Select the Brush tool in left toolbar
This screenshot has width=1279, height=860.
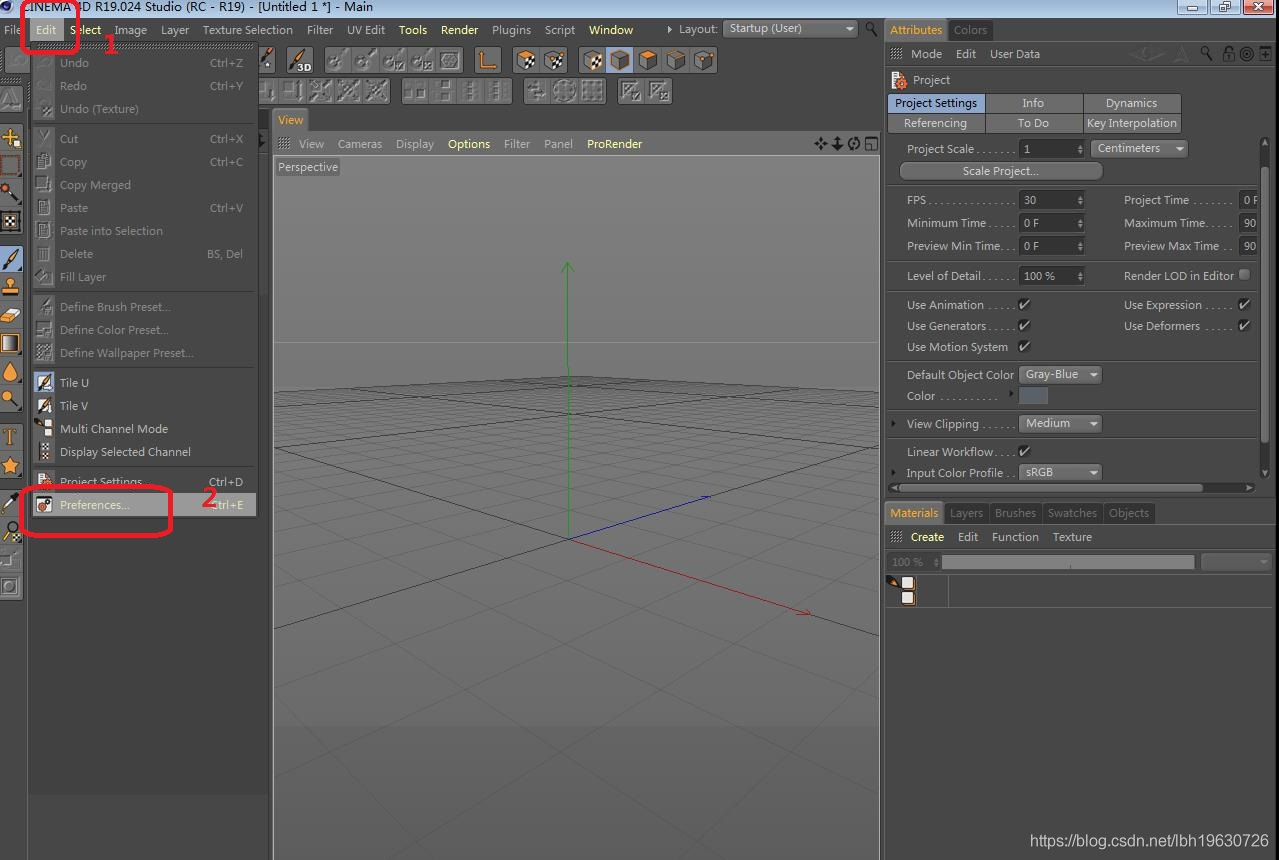(x=11, y=260)
